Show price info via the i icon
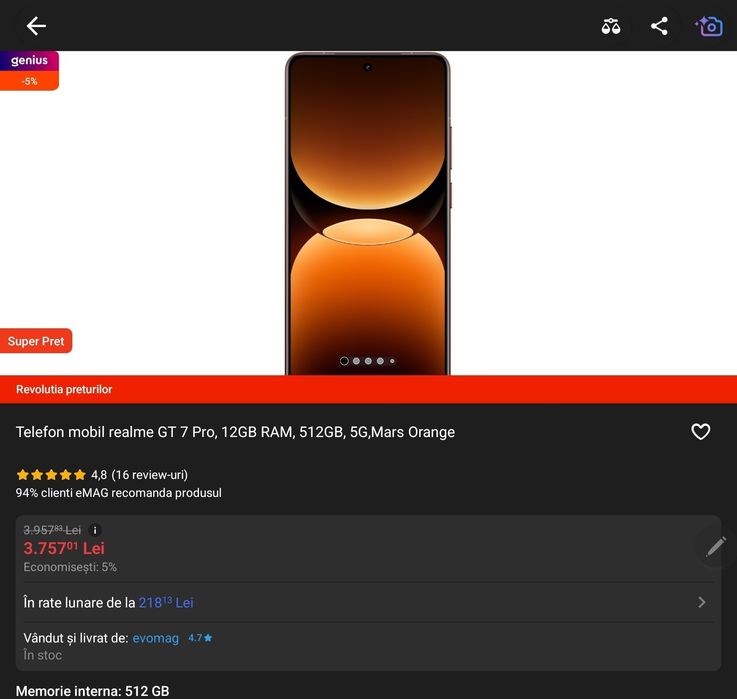This screenshot has width=737, height=699. pos(95,530)
